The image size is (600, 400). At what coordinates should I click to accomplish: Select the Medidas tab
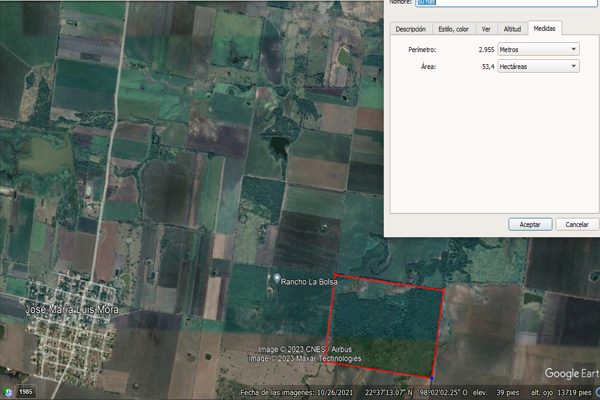(x=545, y=29)
